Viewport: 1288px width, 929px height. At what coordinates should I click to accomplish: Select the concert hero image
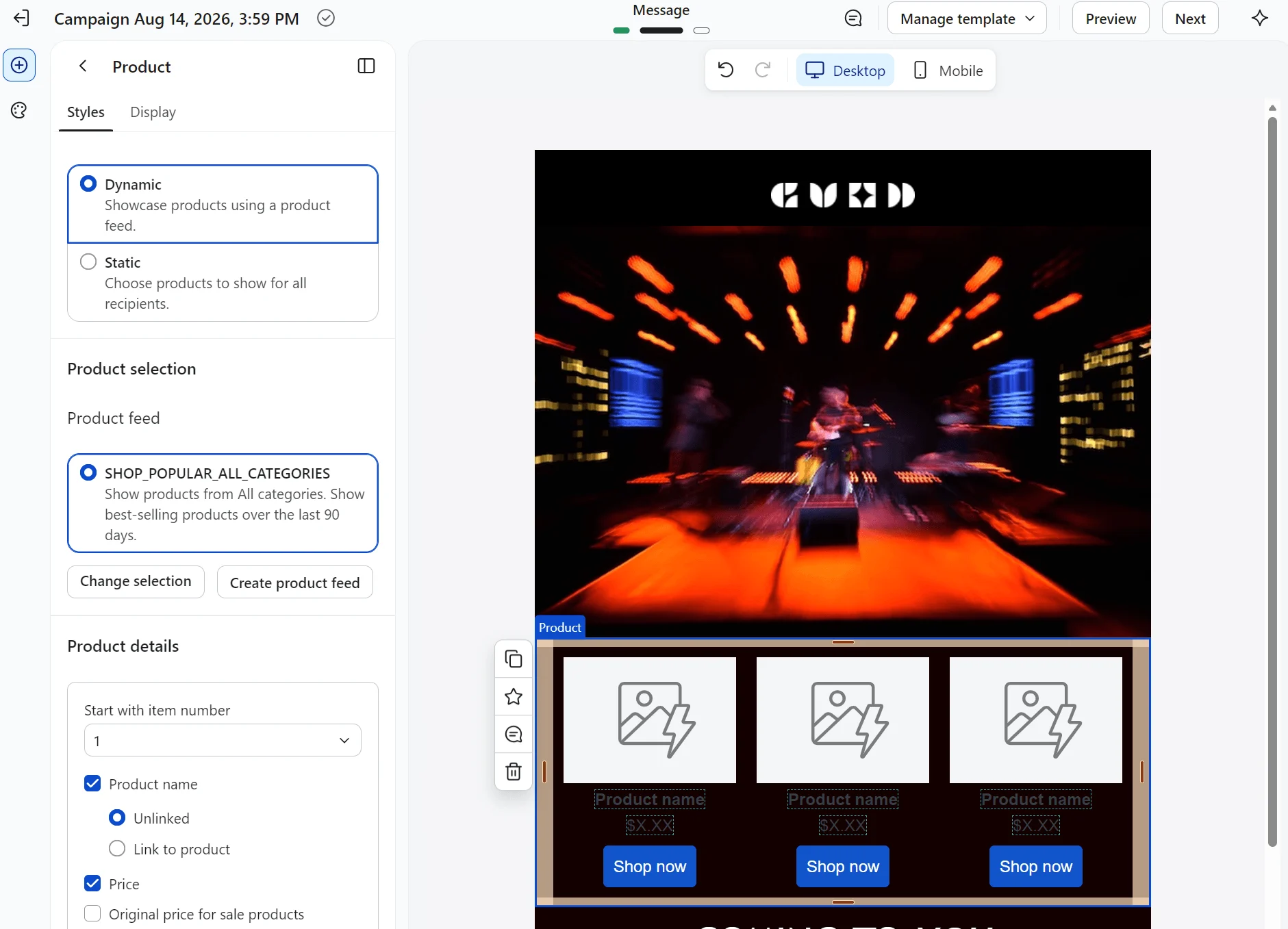(843, 431)
